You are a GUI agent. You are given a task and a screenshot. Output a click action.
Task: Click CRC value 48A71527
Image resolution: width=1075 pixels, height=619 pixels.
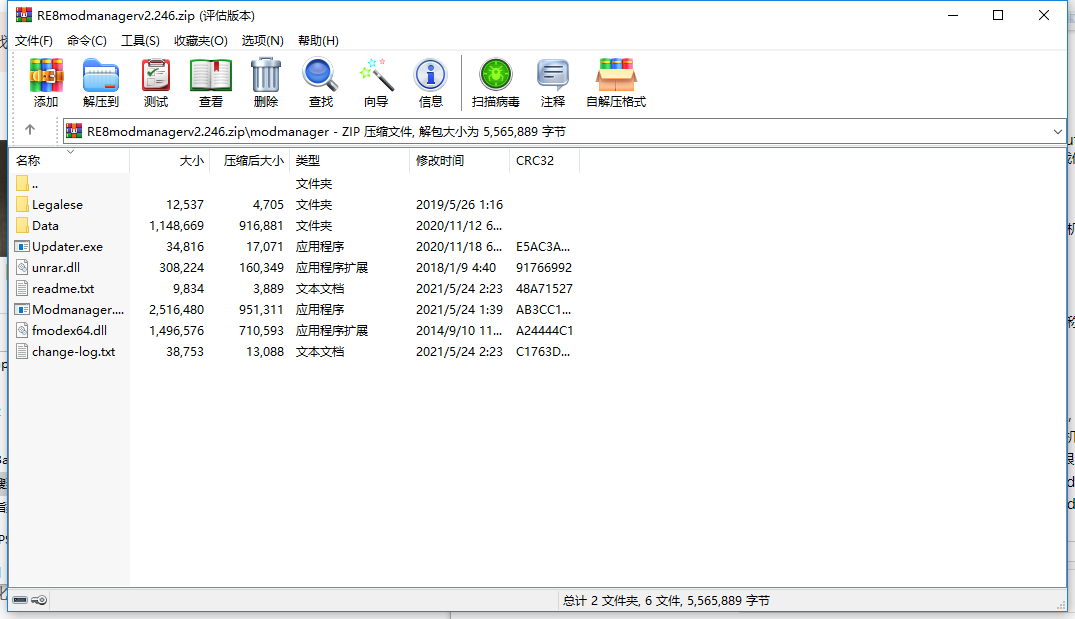coord(544,289)
